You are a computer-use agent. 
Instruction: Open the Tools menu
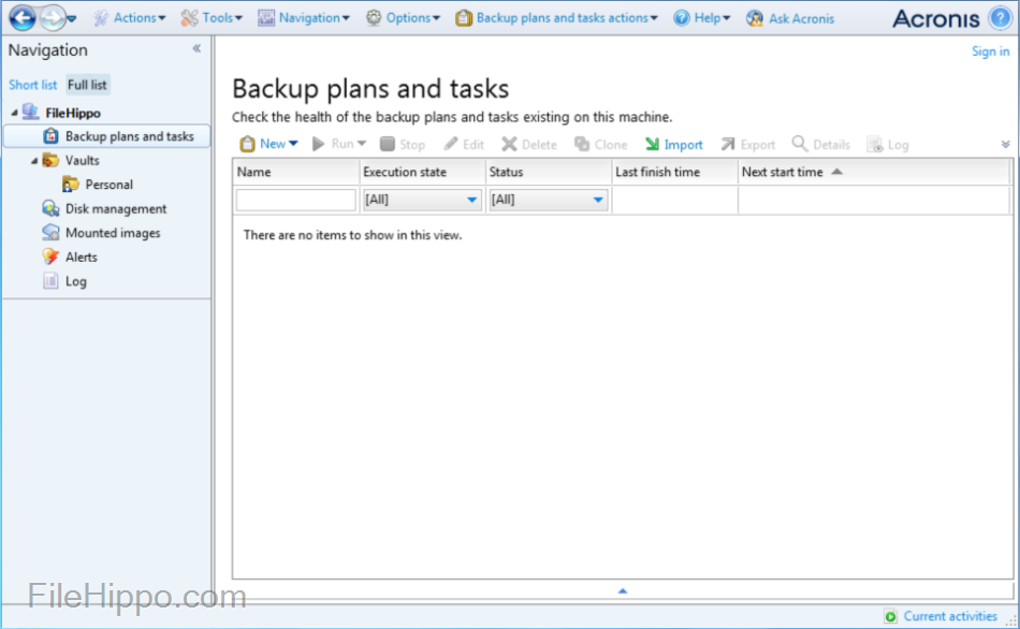[211, 18]
